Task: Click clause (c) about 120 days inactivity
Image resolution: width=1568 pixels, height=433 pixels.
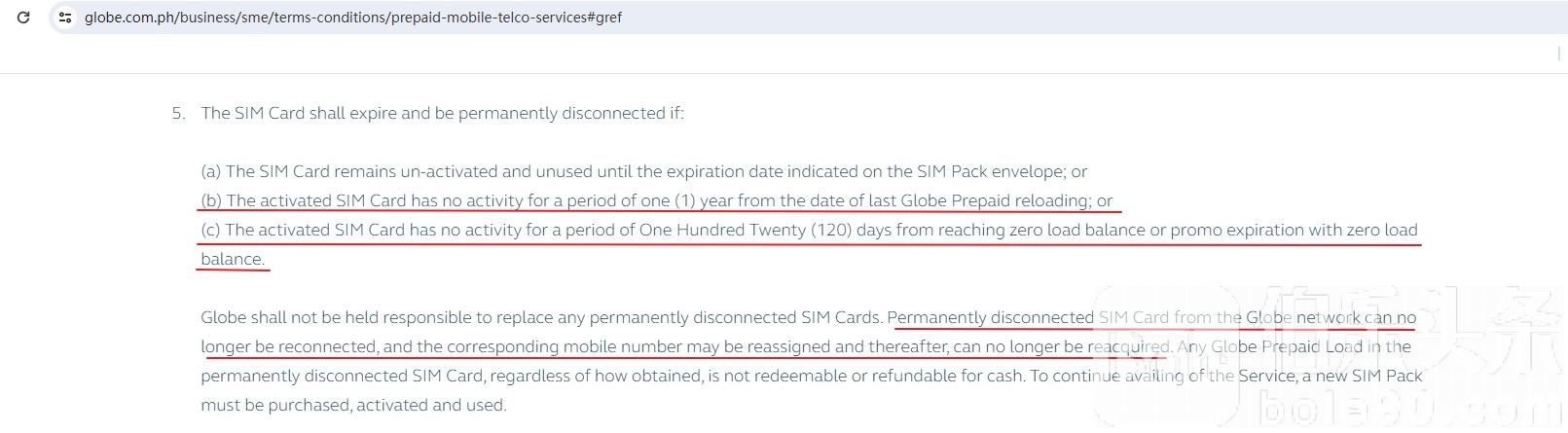Action: [x=808, y=230]
